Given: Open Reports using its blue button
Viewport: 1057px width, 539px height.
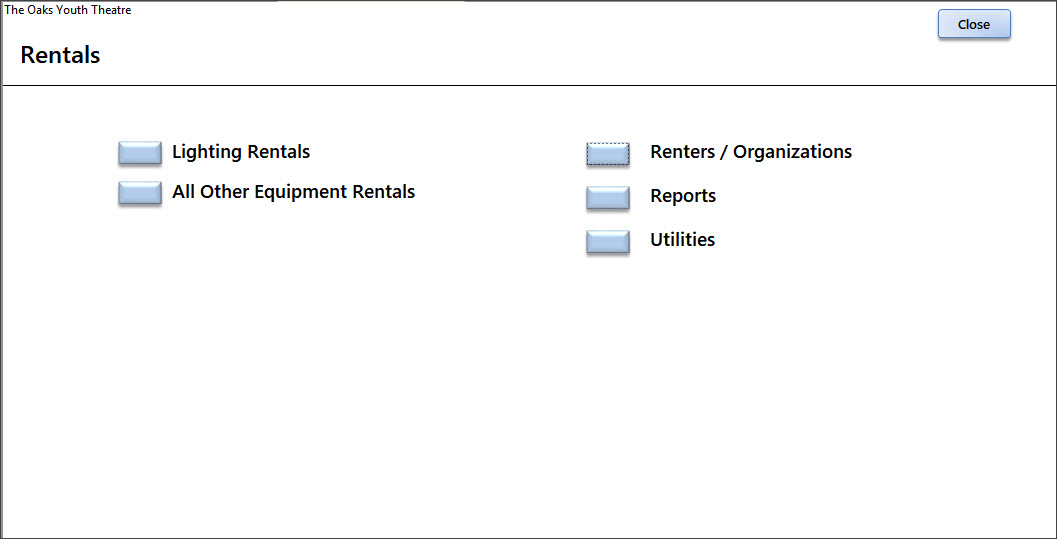Looking at the screenshot, I should [x=608, y=198].
